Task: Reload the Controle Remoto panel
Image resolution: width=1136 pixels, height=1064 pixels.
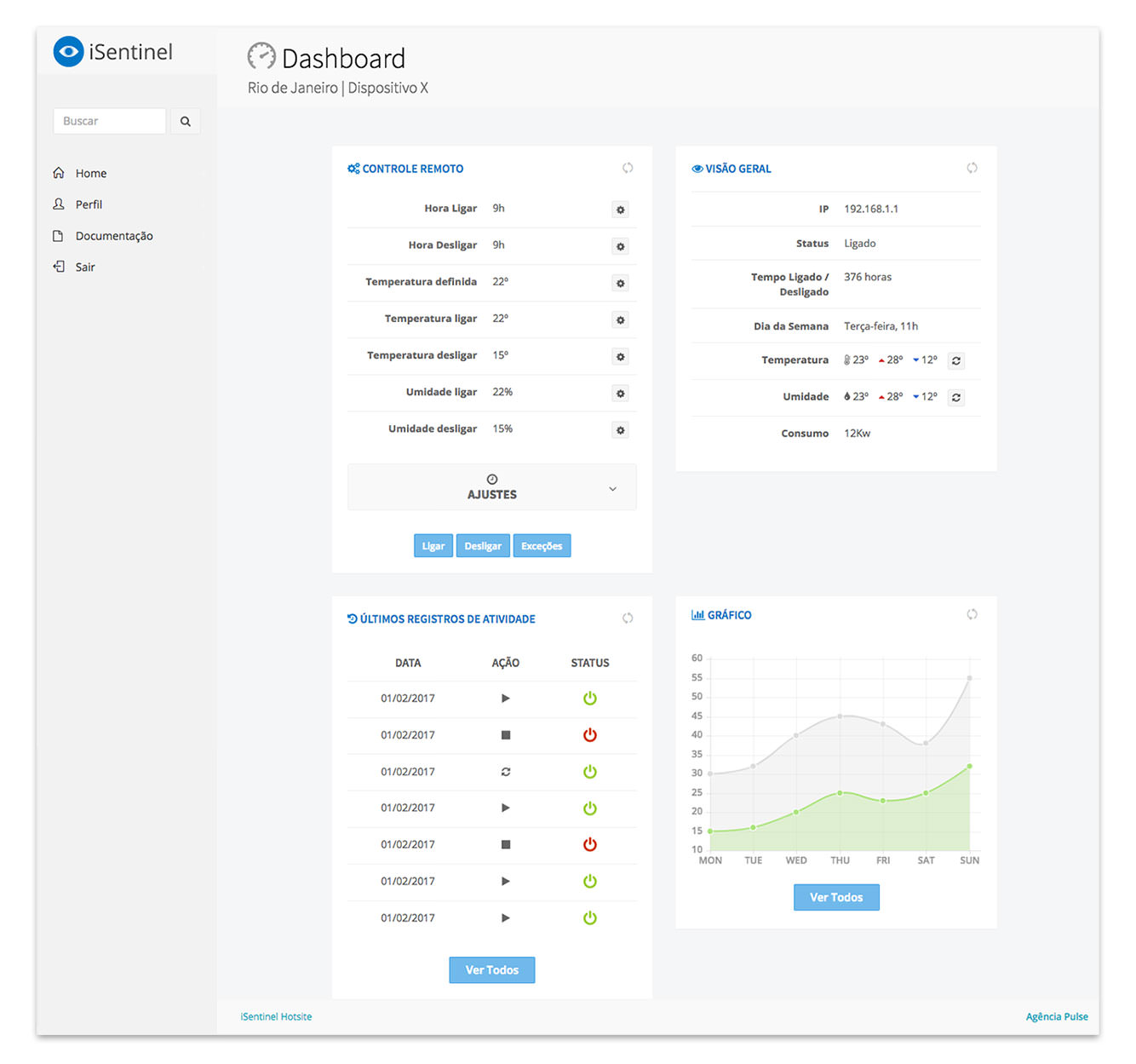Action: pyautogui.click(x=628, y=169)
